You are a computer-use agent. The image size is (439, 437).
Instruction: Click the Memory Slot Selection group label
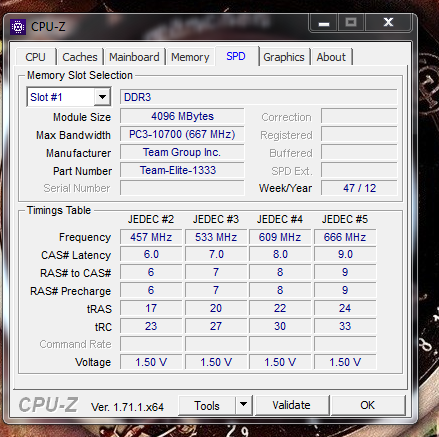pos(80,75)
